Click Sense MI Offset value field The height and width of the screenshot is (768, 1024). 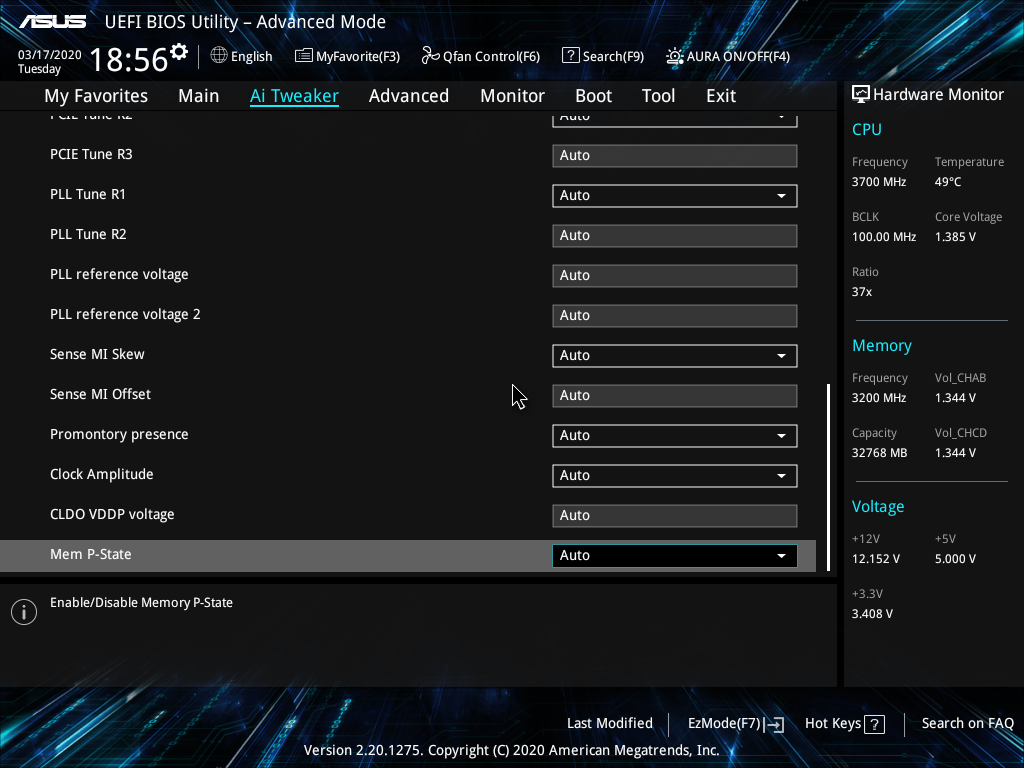675,396
